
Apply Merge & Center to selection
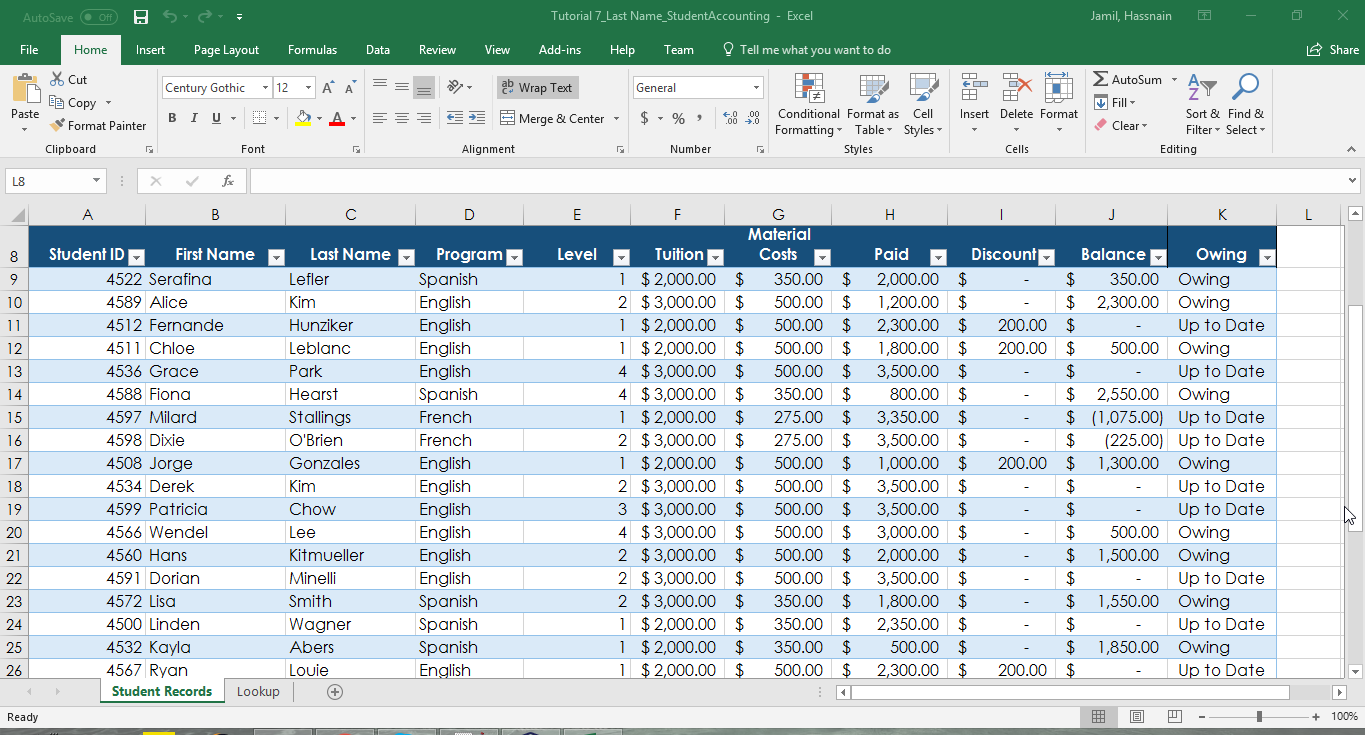pyautogui.click(x=552, y=118)
